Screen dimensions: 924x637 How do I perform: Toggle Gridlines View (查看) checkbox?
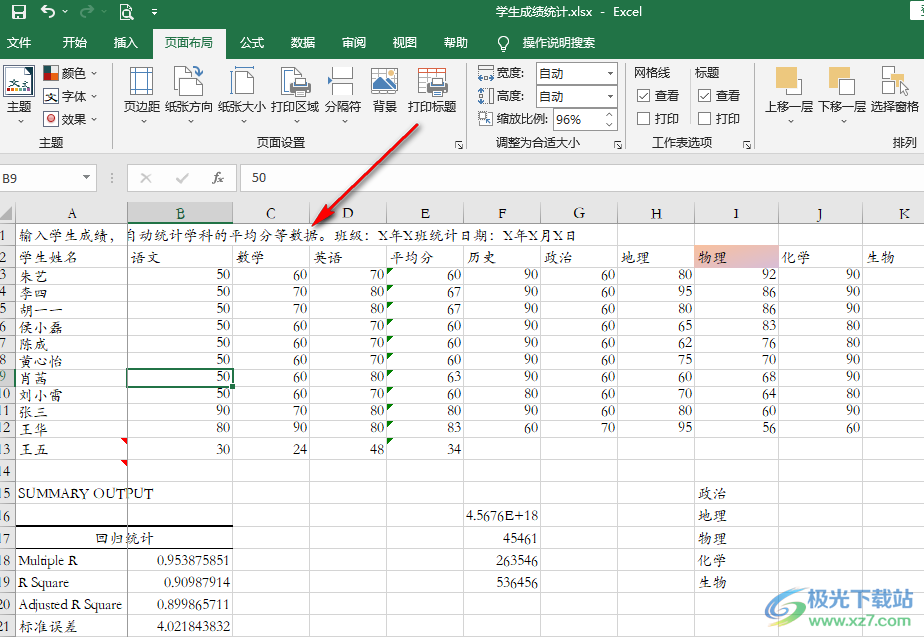pyautogui.click(x=644, y=95)
